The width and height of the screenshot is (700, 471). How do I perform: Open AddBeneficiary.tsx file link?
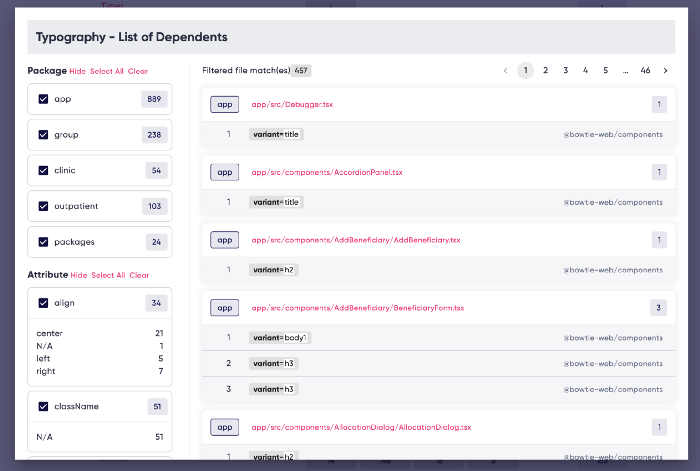coord(356,240)
